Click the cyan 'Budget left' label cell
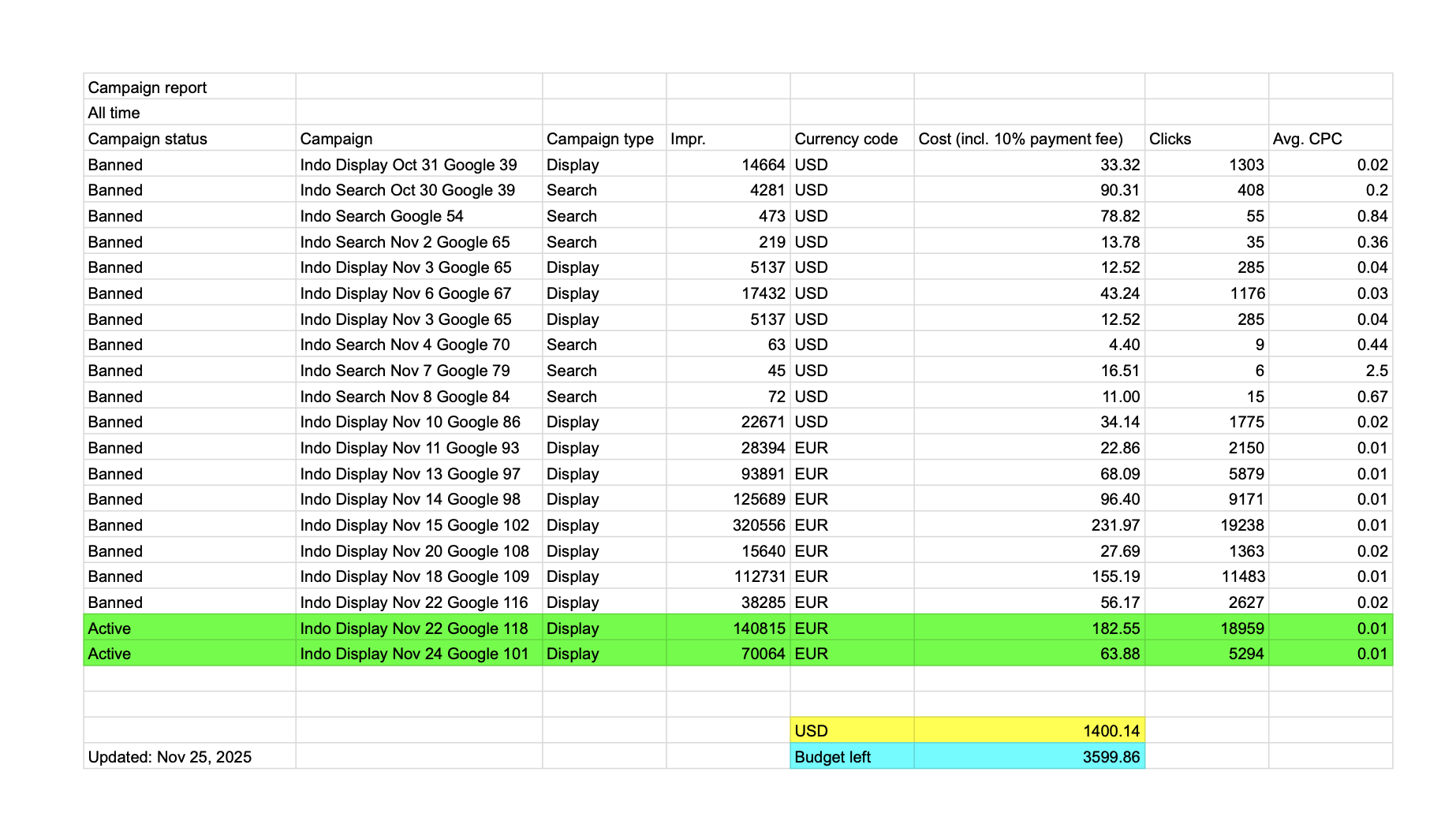 (x=852, y=757)
